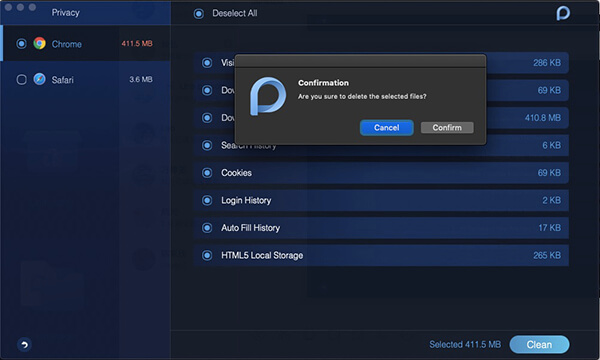Viewport: 600px width, 360px height.
Task: Click the HTML5 Local Storage label
Action: tap(262, 256)
